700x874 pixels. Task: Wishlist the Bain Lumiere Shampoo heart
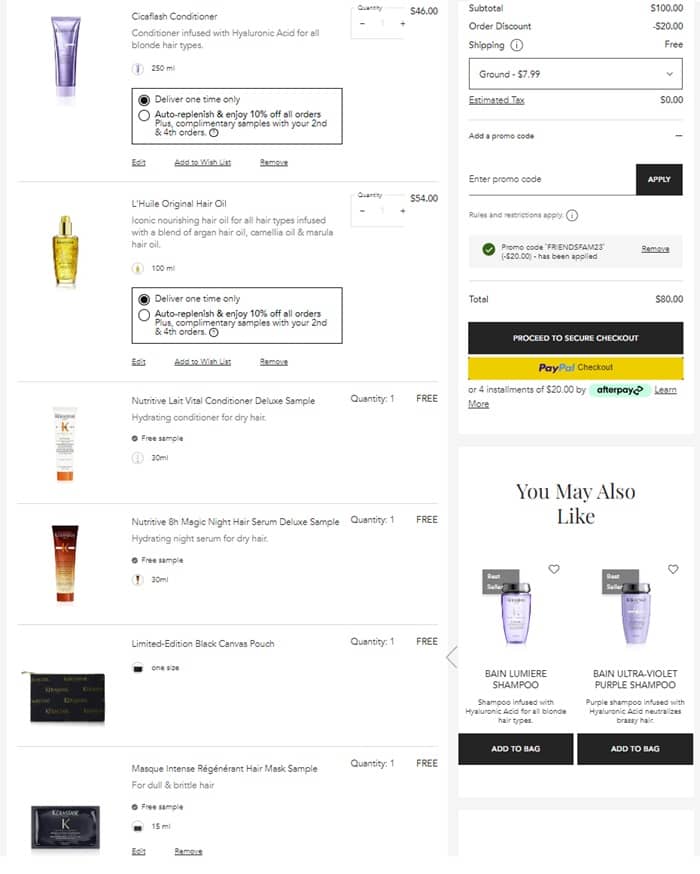pyautogui.click(x=553, y=569)
